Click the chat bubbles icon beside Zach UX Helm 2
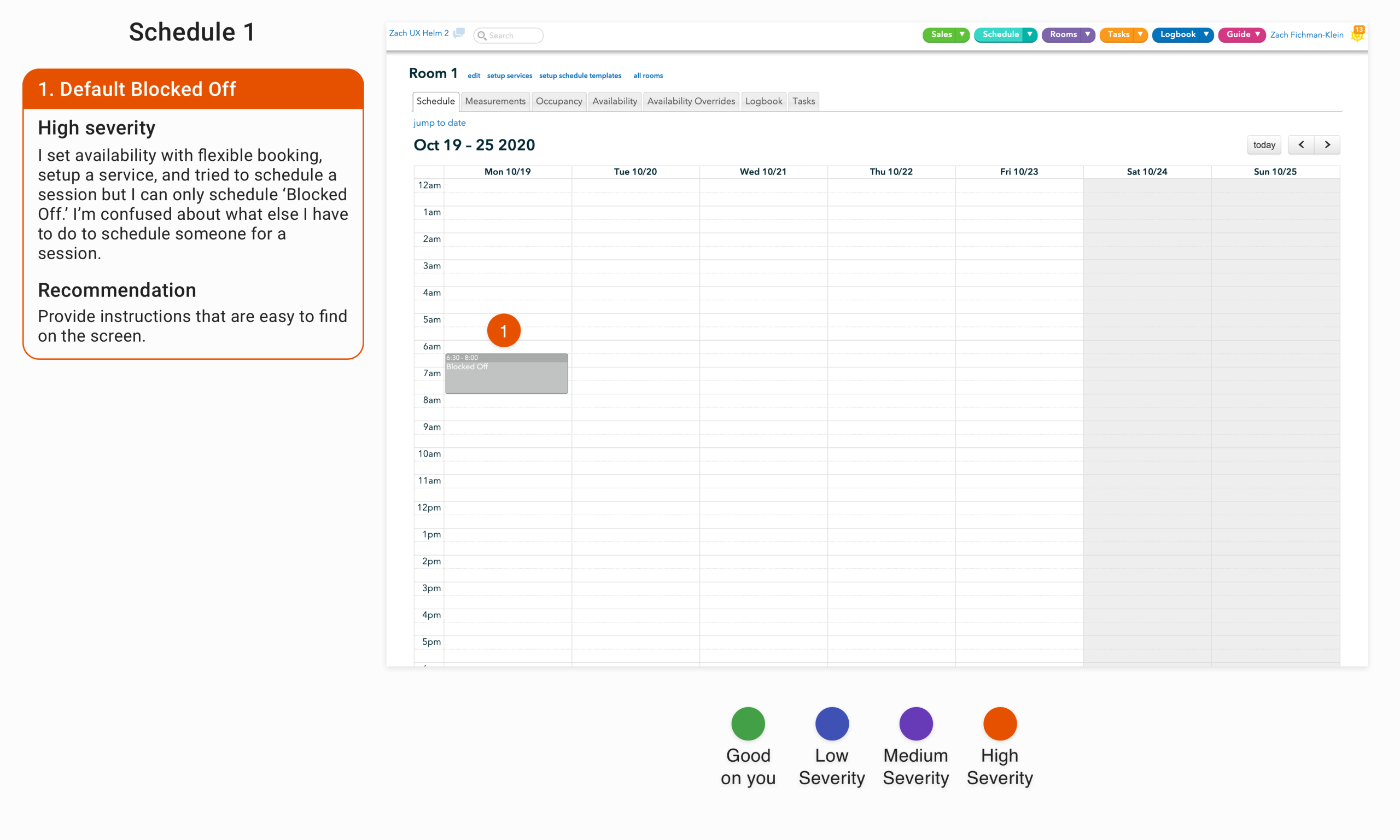The image size is (1400, 840). (x=459, y=33)
